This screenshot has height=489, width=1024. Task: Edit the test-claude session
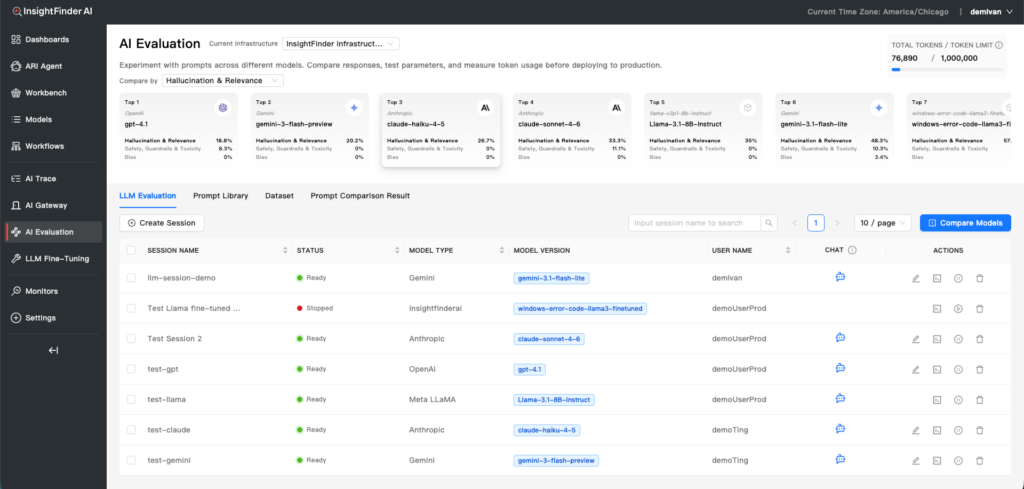click(x=916, y=430)
